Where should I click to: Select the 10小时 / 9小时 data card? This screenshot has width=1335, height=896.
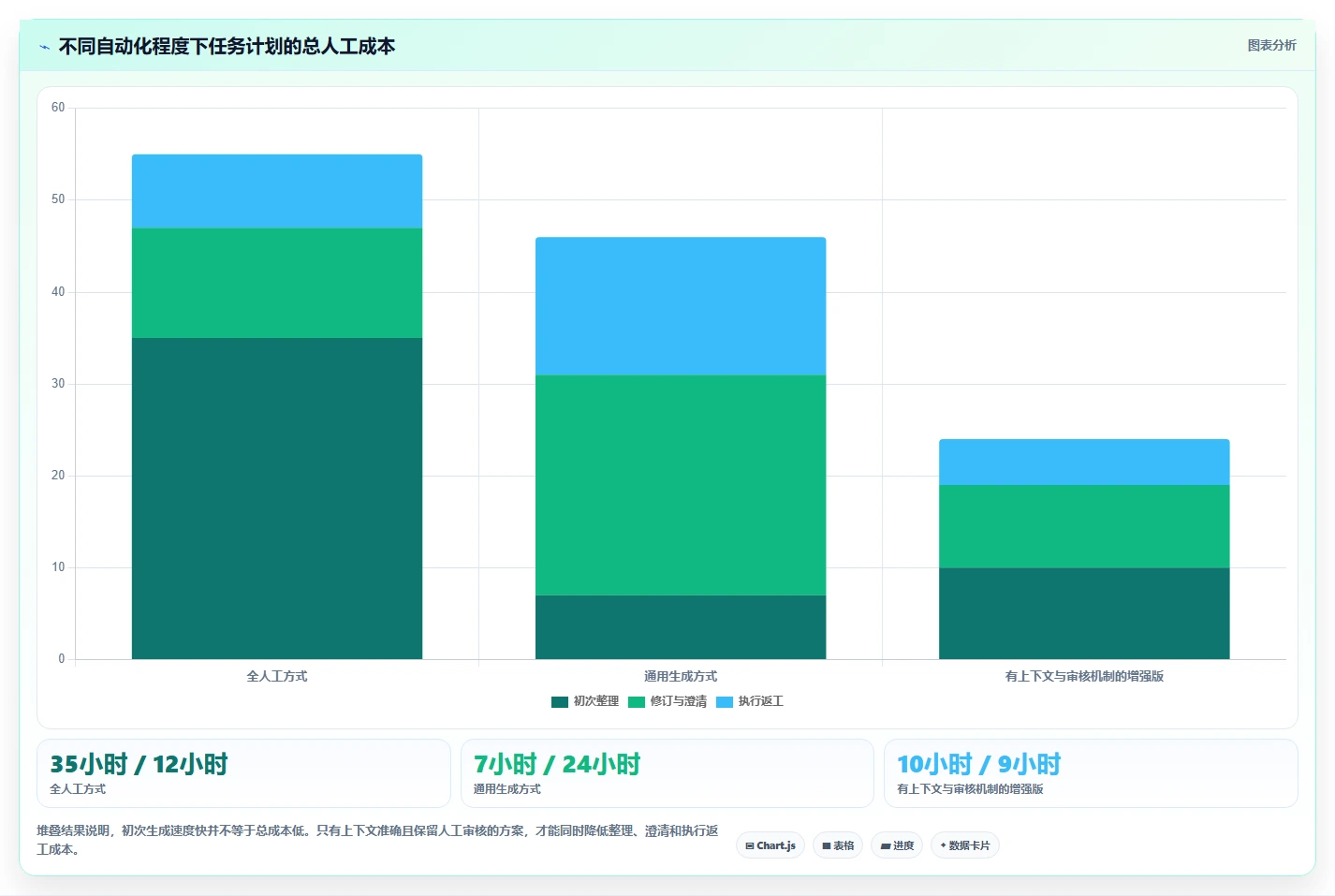(x=1091, y=773)
